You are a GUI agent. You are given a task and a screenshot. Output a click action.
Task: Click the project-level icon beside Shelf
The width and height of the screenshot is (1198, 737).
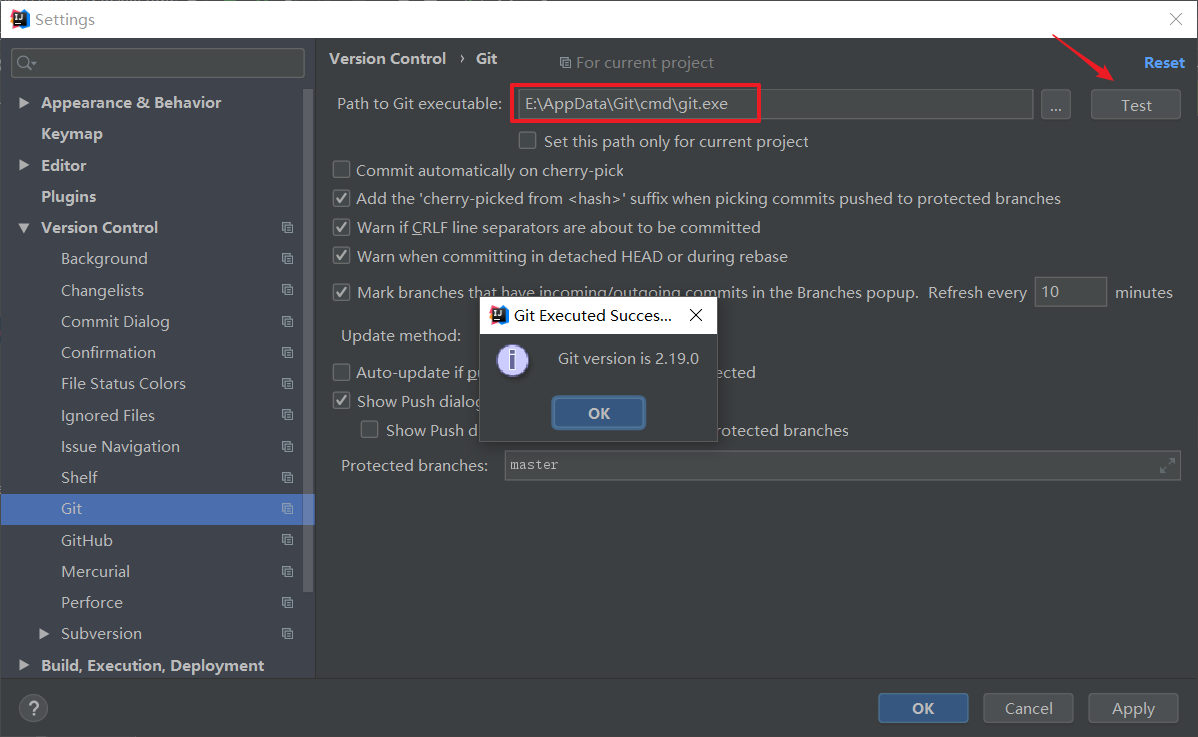coord(287,477)
